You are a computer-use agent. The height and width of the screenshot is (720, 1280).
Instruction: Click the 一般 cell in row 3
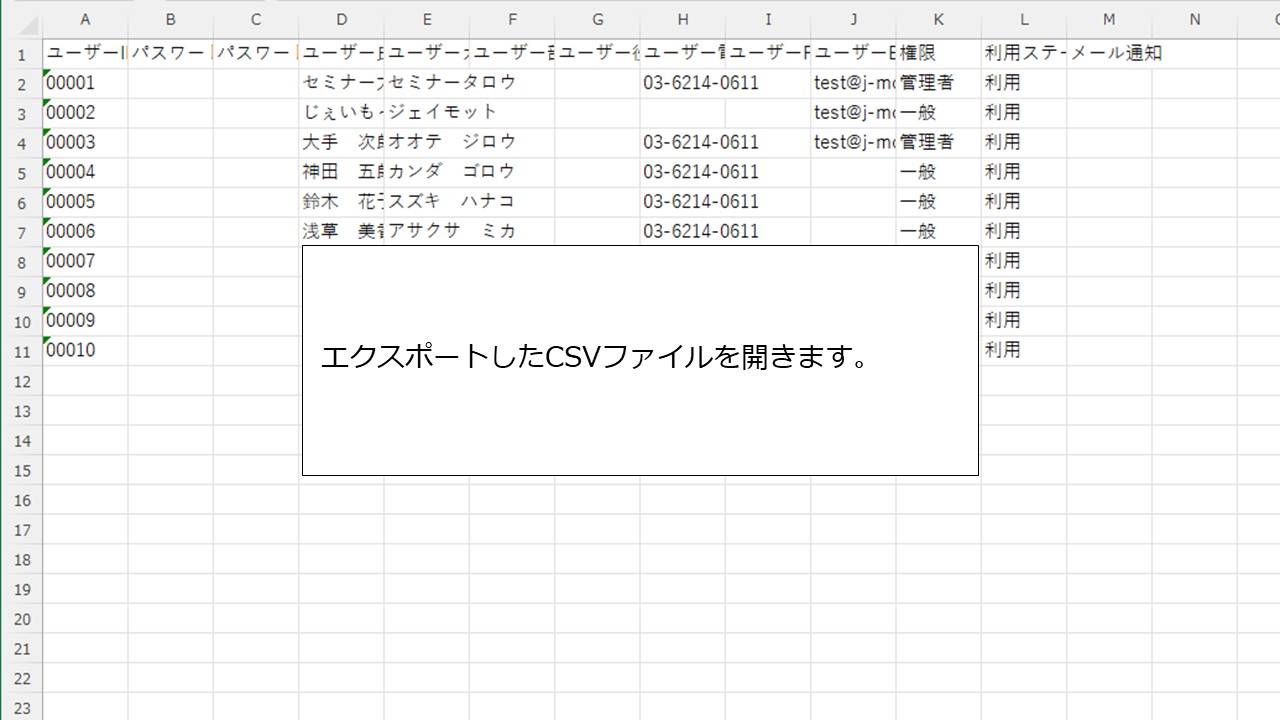point(939,113)
